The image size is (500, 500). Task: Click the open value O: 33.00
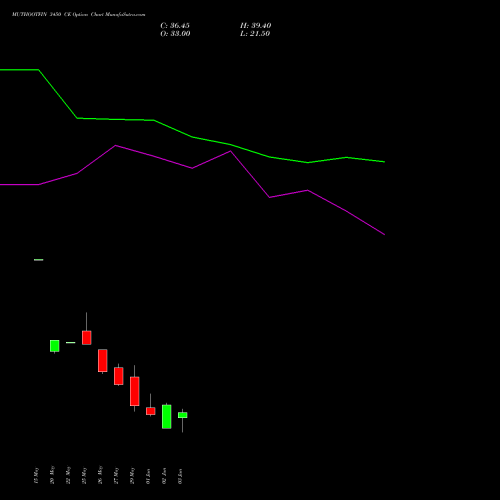175,34
